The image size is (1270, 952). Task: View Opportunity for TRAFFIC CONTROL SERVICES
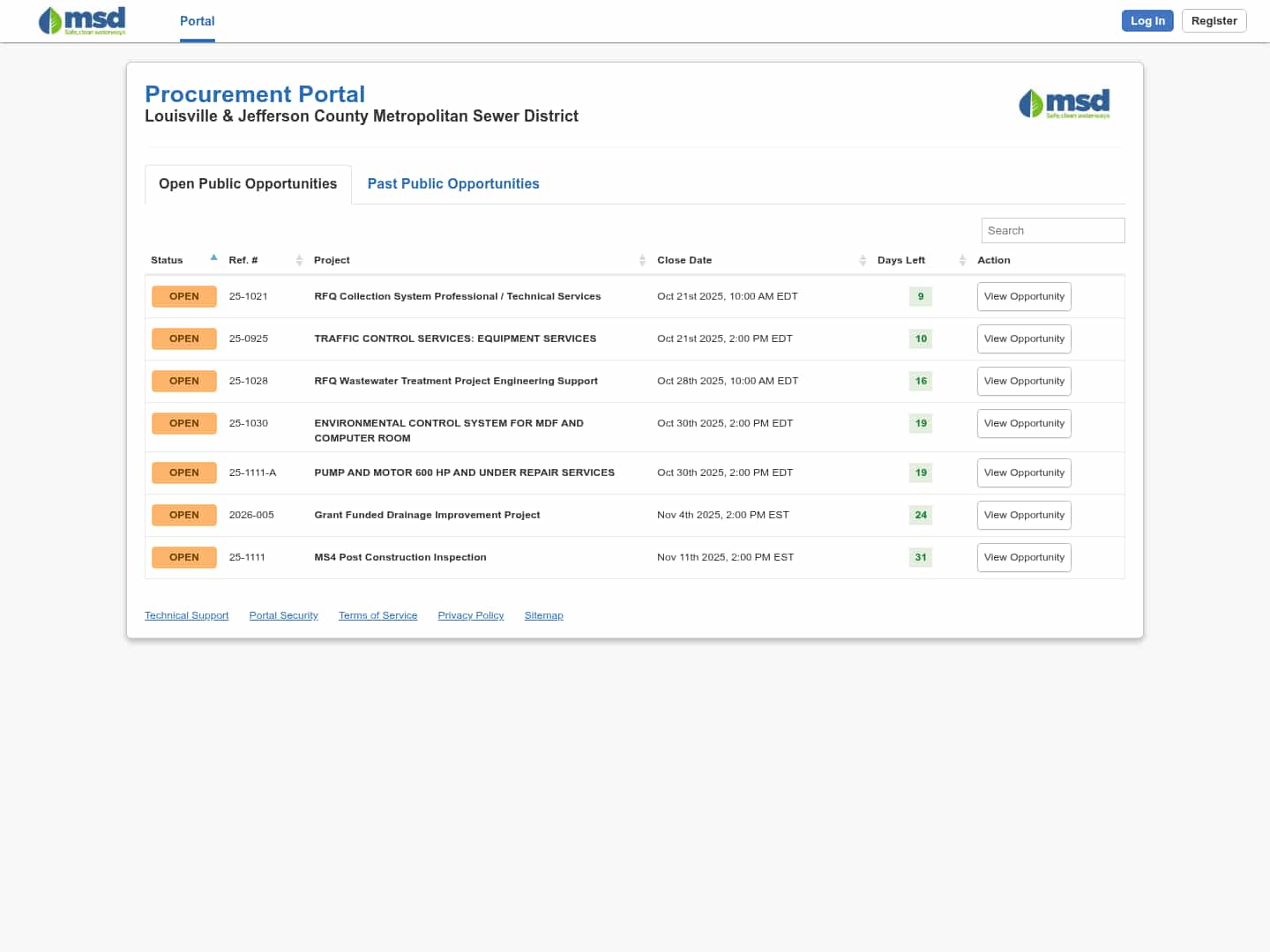click(1023, 339)
